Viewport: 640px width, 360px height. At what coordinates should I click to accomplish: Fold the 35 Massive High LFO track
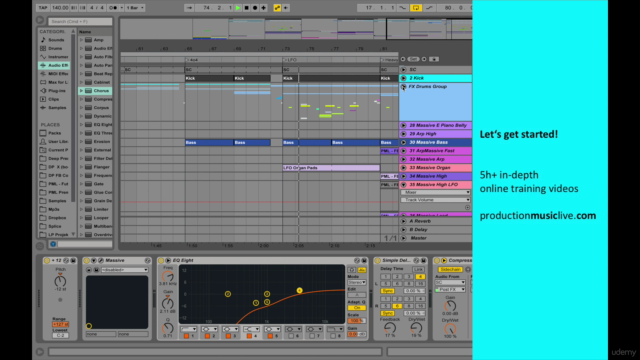[403, 185]
